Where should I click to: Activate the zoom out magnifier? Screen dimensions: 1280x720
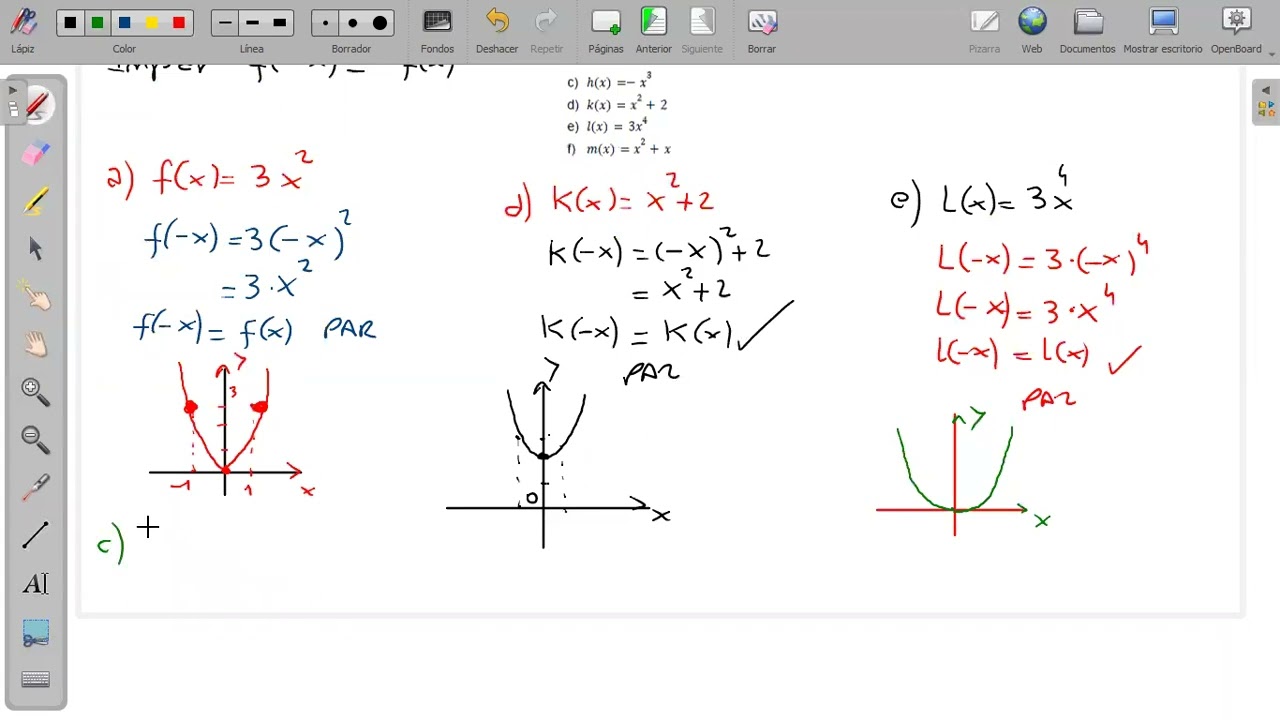36,440
